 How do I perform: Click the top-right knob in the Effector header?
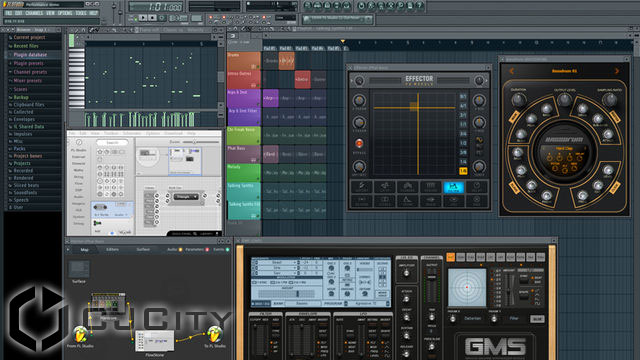479,81
